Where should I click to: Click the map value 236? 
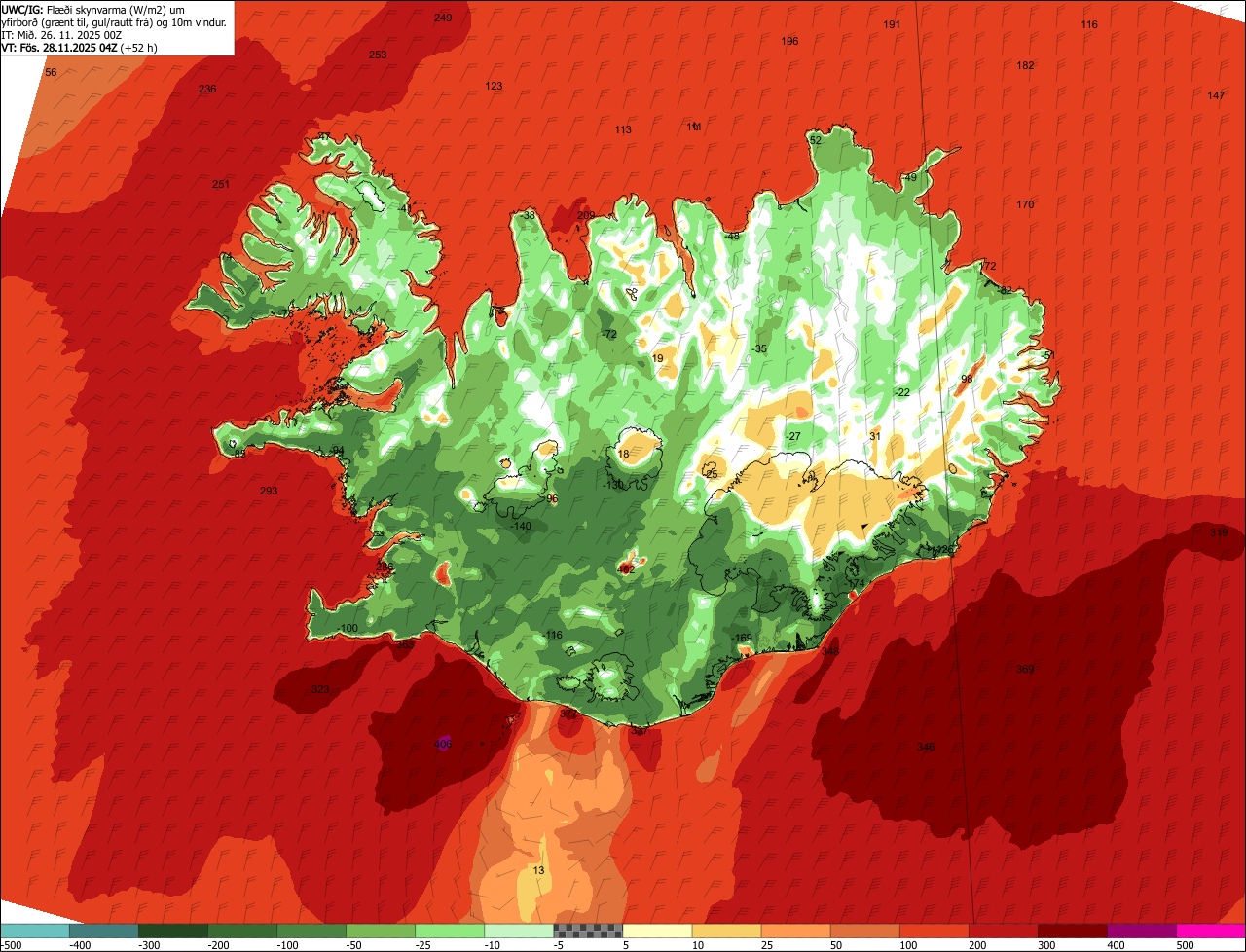click(x=207, y=90)
